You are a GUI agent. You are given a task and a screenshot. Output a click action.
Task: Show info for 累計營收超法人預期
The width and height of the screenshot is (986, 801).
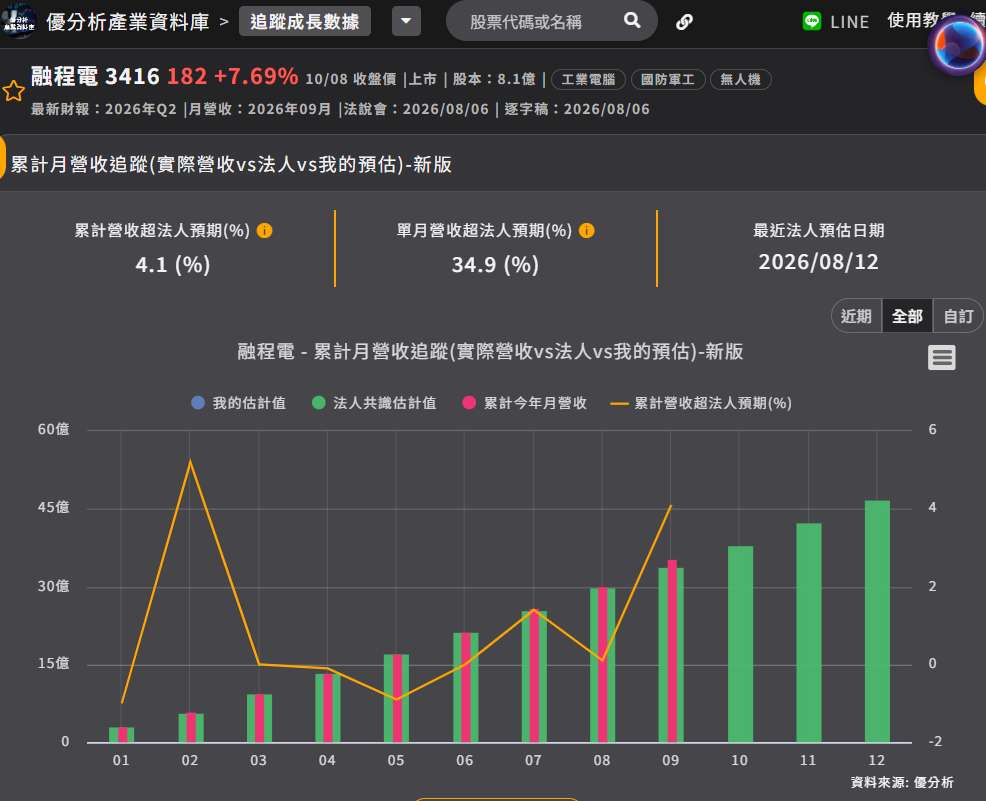[x=265, y=231]
